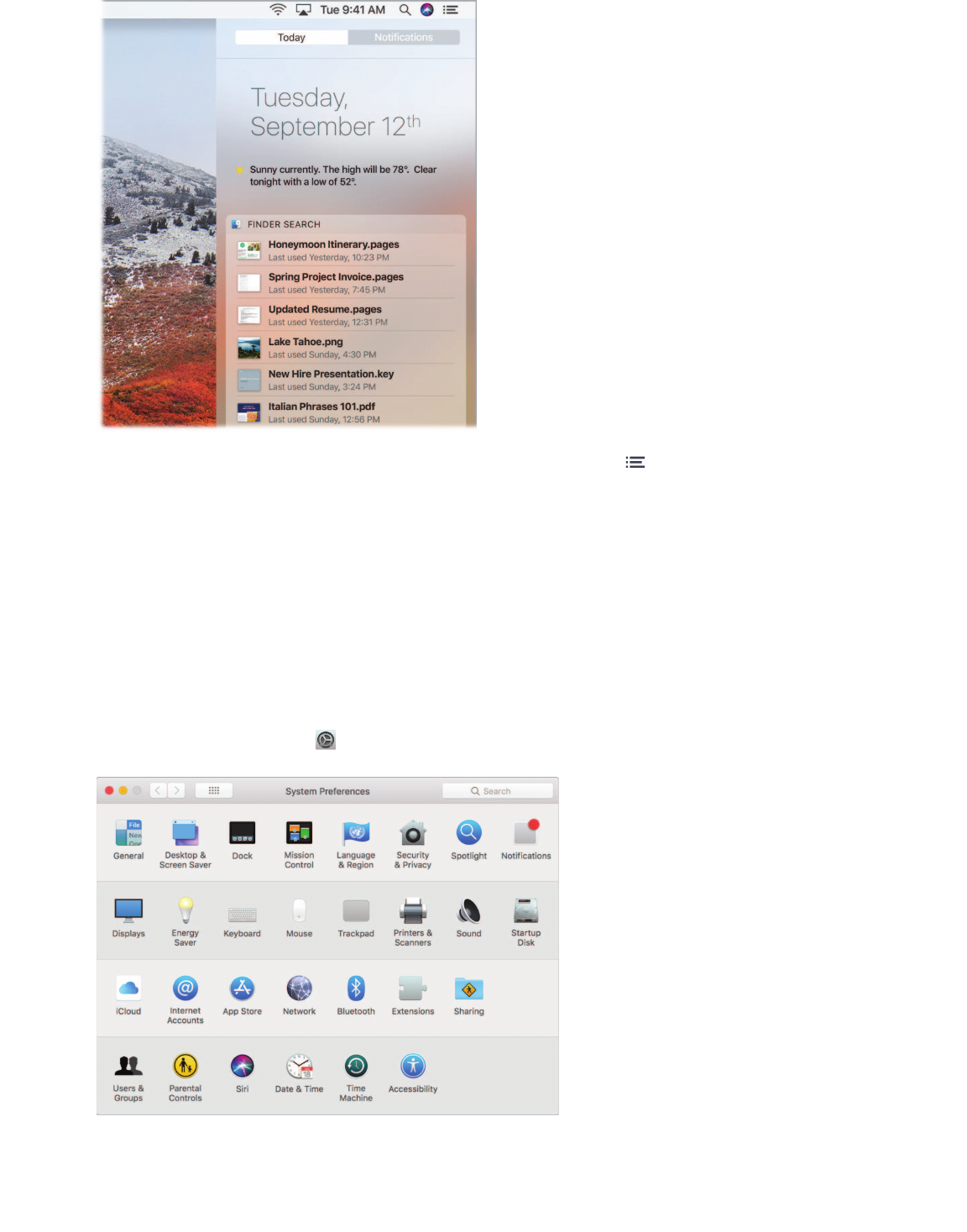Screen dimensions: 967x1232
Task: Open the Notifications preferences pane
Action: (x=526, y=840)
